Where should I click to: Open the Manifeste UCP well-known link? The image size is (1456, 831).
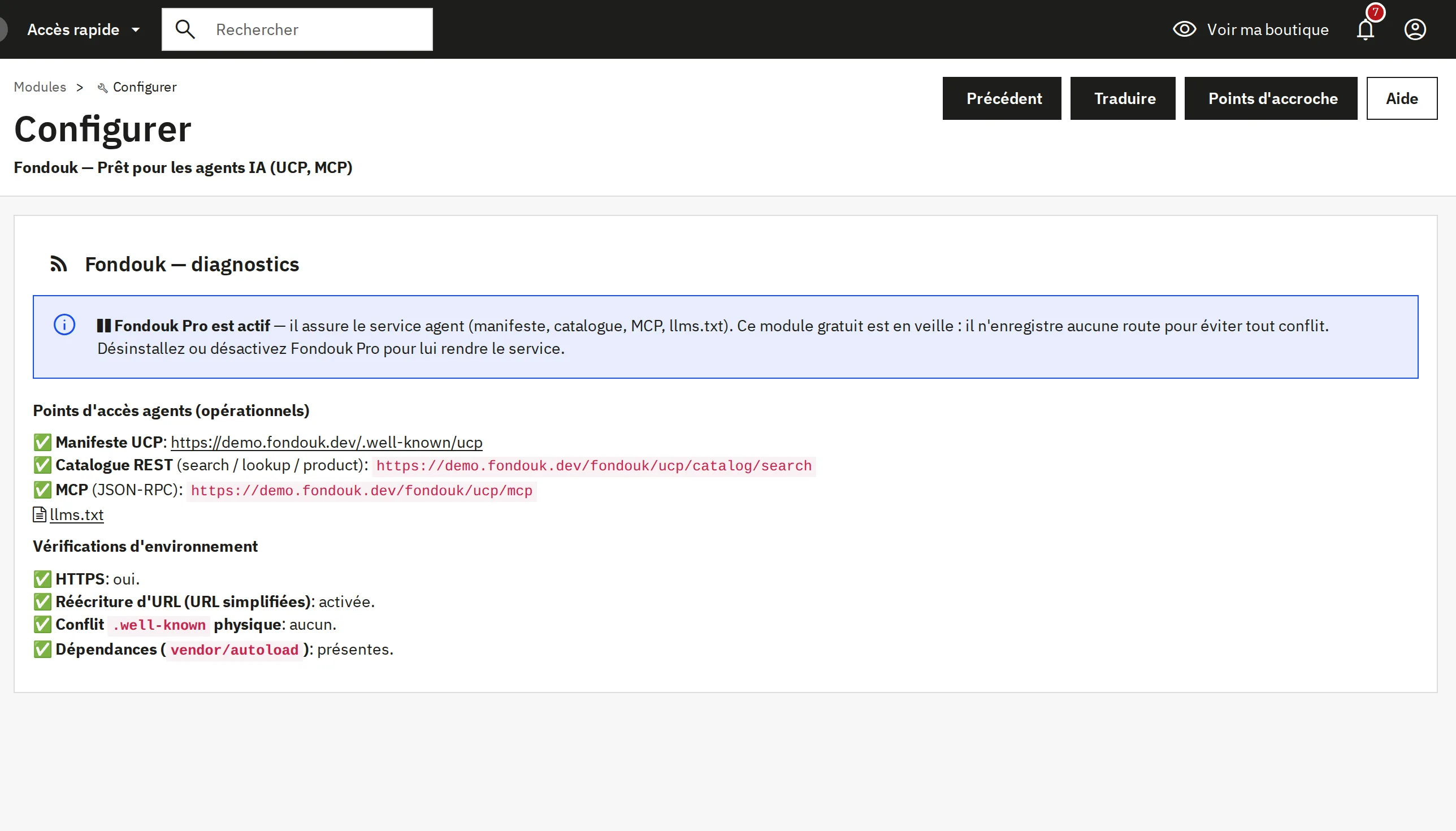tap(326, 442)
